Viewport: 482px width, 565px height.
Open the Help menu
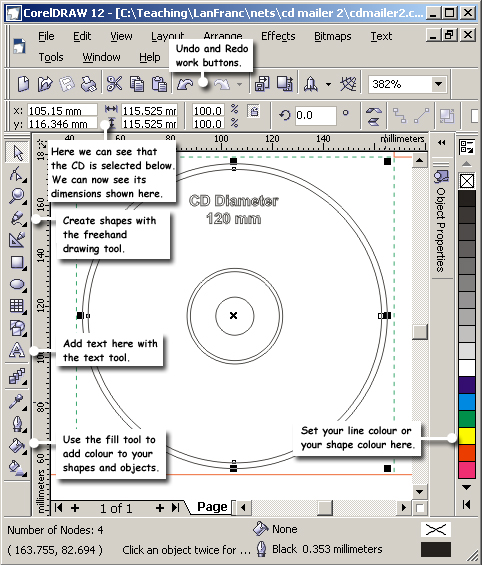(150, 57)
